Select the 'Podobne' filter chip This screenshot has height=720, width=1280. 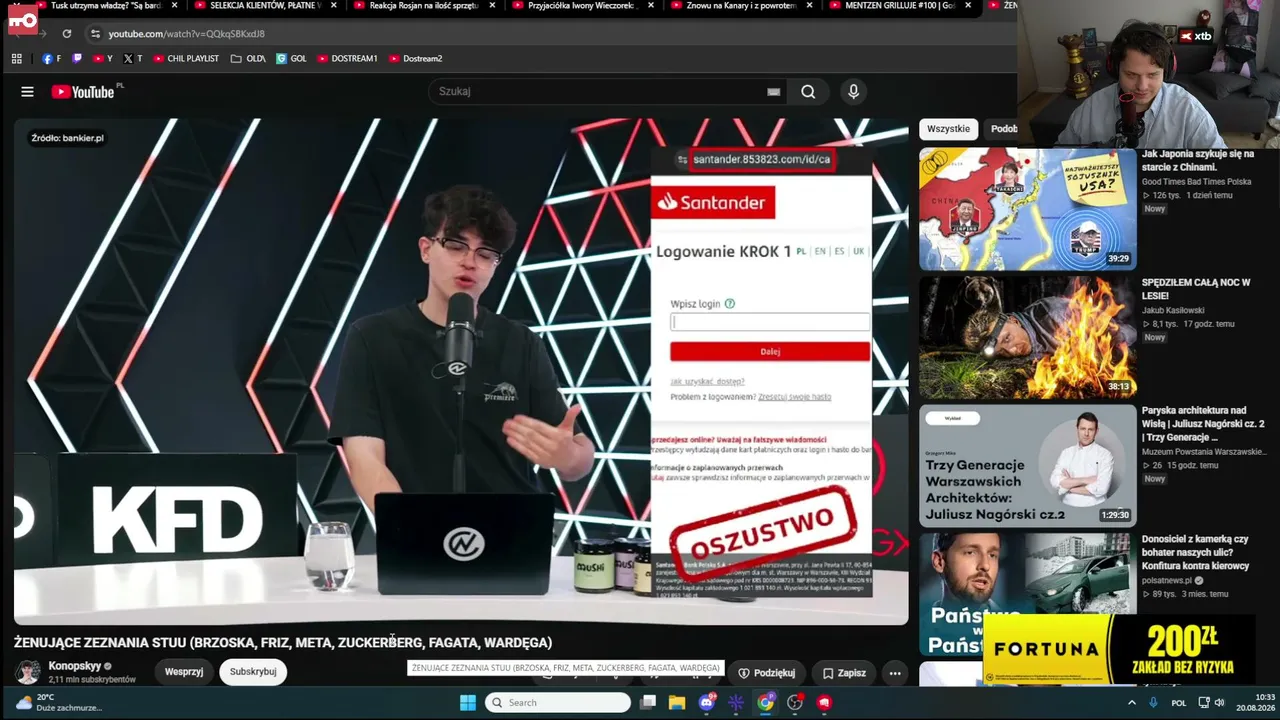(1002, 129)
